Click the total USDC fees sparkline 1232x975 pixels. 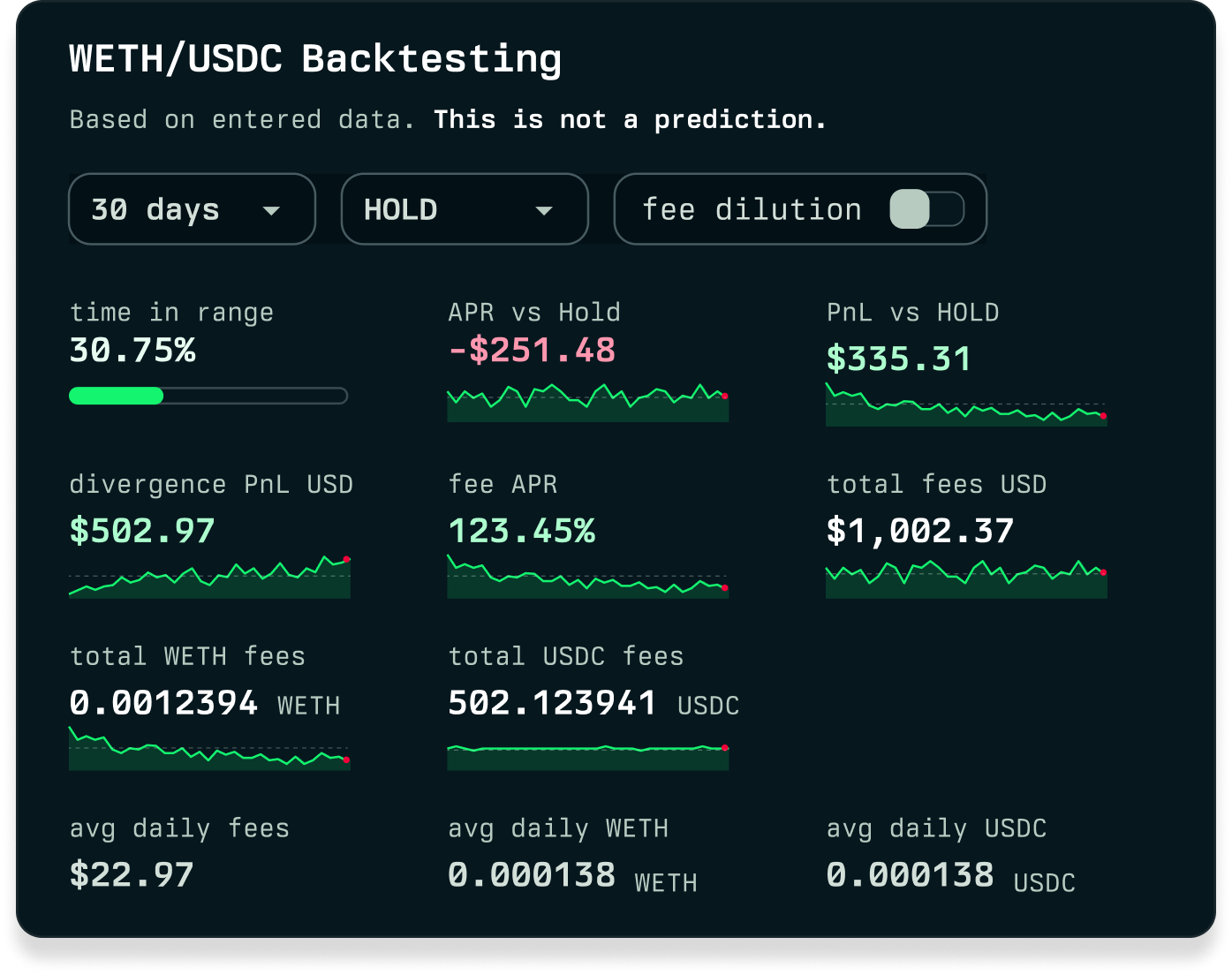coord(587,755)
